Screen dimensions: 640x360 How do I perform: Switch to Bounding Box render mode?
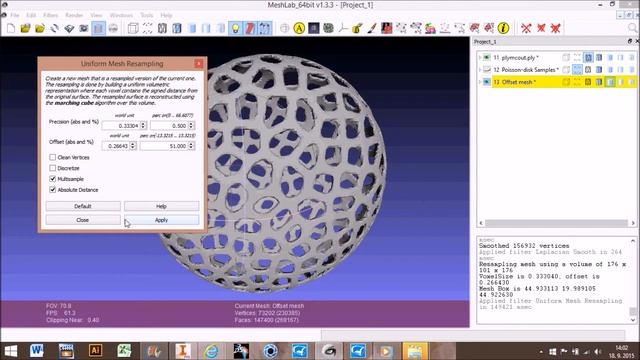coord(133,28)
